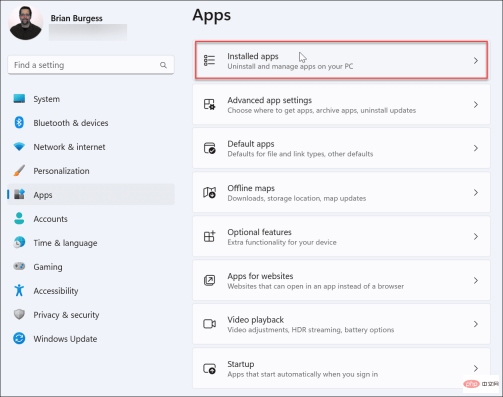
Task: Click the Personalization paintbrush icon
Action: (19, 171)
